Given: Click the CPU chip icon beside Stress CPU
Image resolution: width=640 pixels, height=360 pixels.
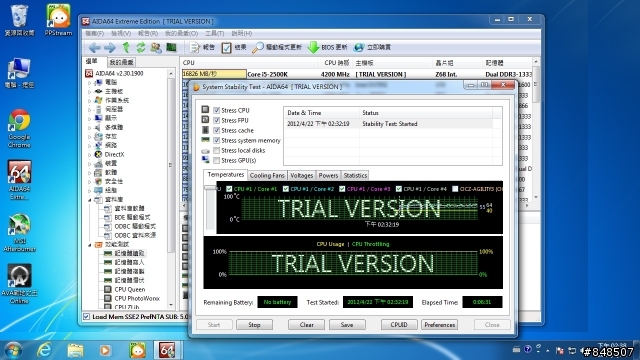Looking at the screenshot, I should pyautogui.click(x=205, y=110).
